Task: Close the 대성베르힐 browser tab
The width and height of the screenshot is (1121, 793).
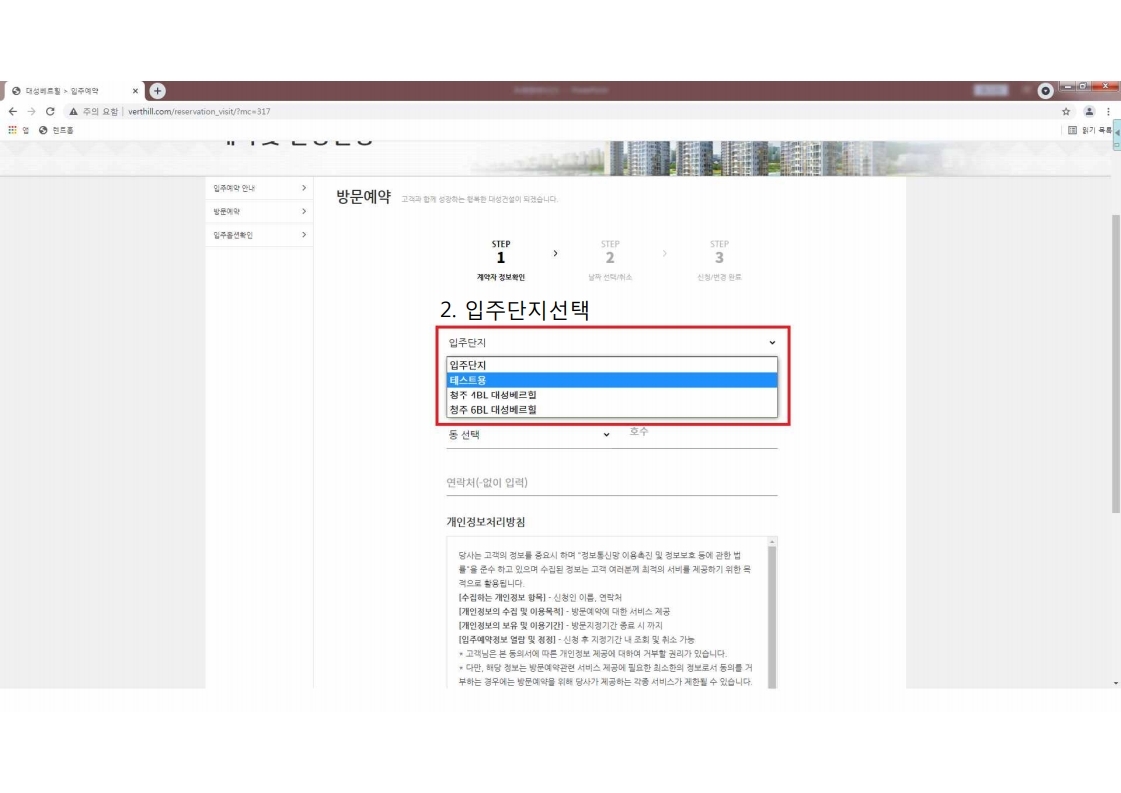Action: [x=135, y=91]
